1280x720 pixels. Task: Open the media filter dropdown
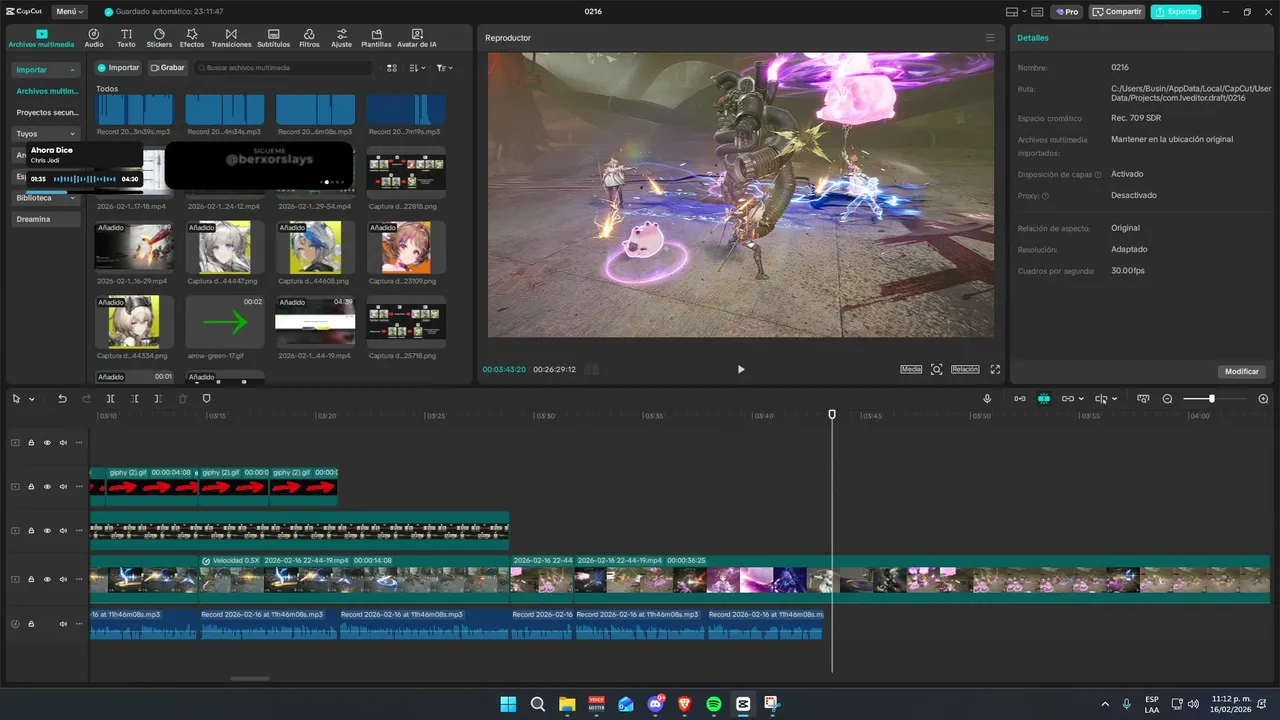click(444, 68)
